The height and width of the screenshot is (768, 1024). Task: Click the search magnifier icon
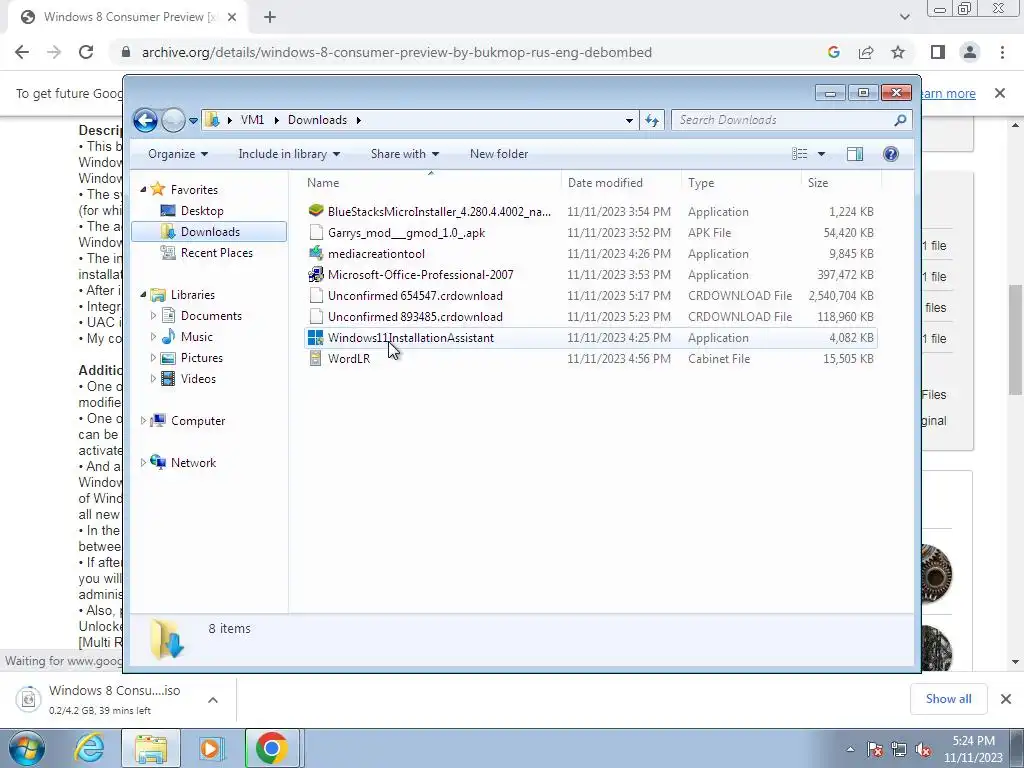pos(900,120)
